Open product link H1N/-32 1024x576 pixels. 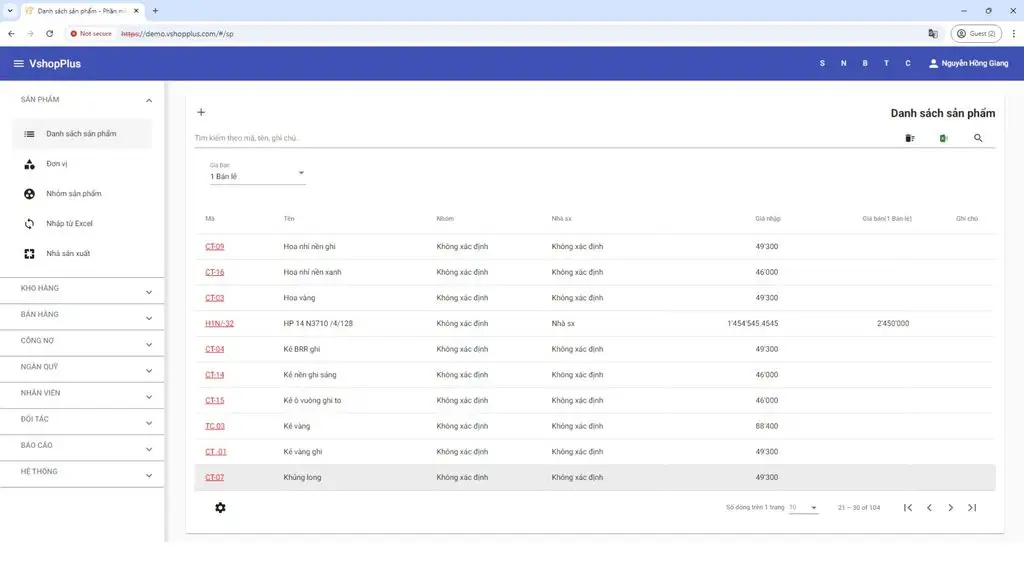[219, 323]
